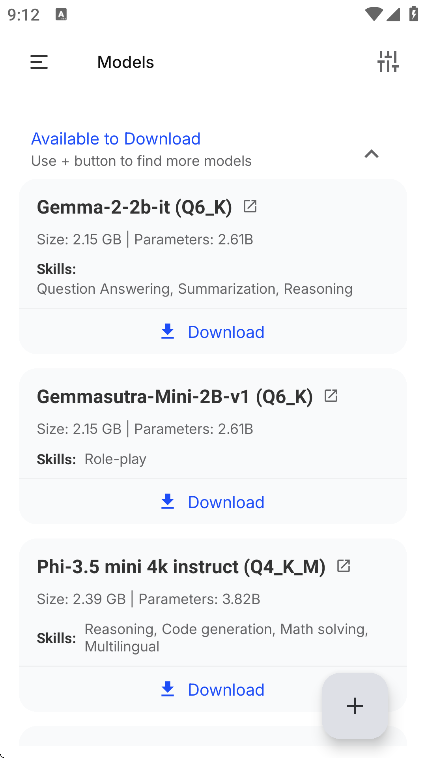Screen dimensions: 426x758
Task: Download Phi-3.5 mini 4k instruct model
Action: pos(213,689)
